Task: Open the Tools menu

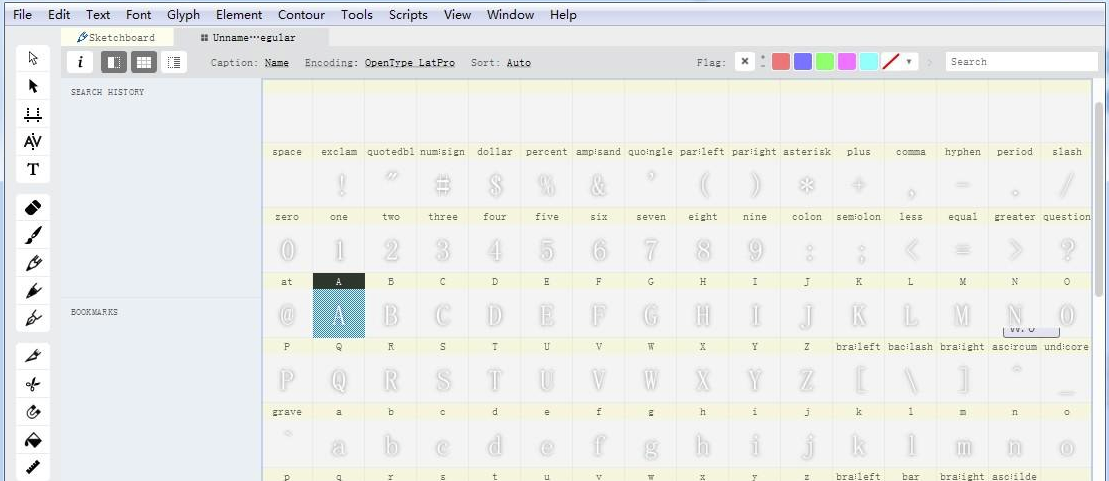Action: (x=356, y=14)
